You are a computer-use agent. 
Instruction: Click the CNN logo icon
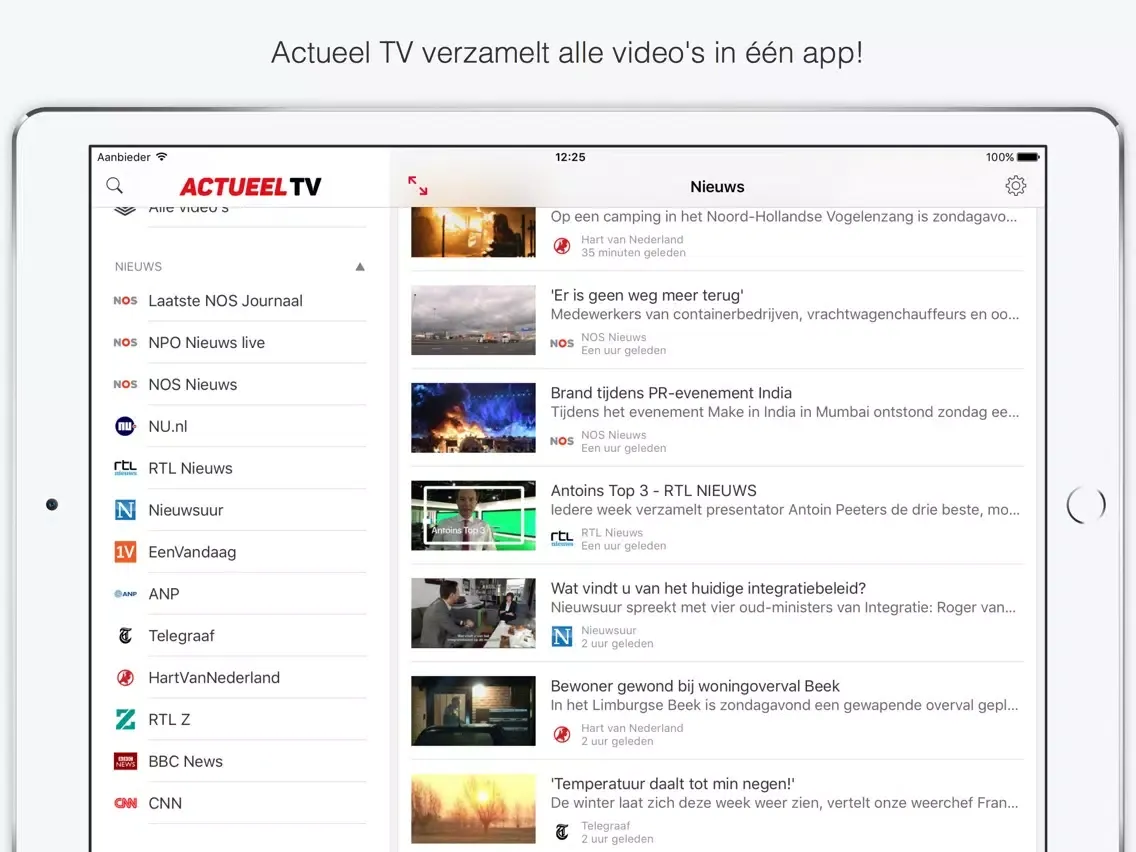coord(125,803)
